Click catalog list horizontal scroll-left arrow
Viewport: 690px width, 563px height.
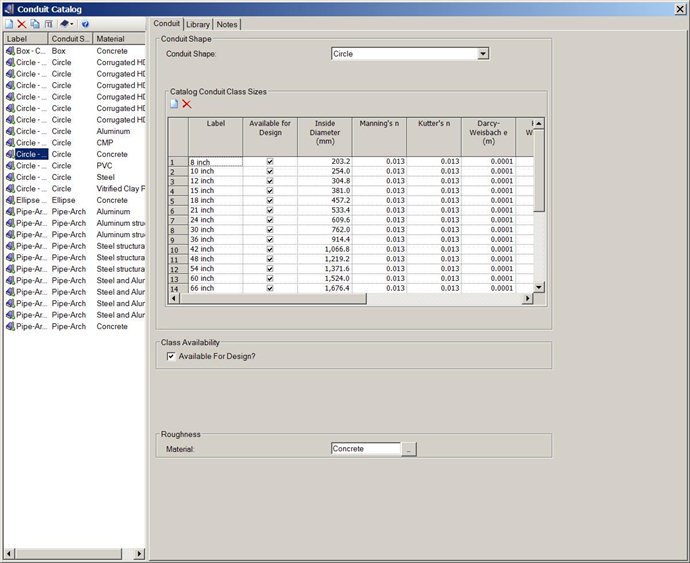9,553
